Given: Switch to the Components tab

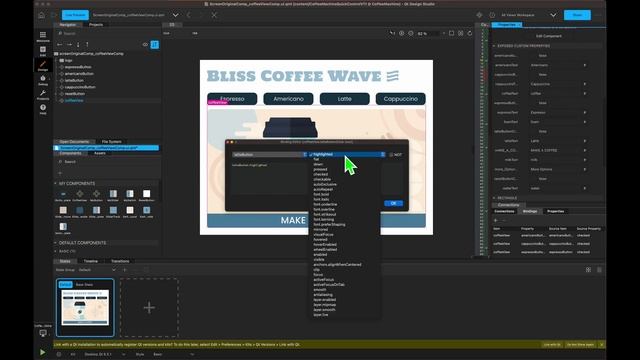Looking at the screenshot, I should tap(70, 153).
